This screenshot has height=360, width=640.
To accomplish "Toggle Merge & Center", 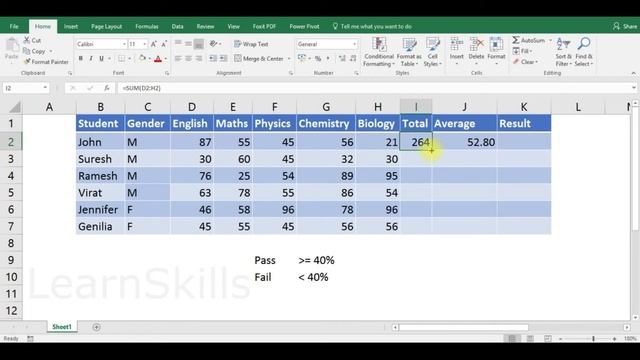I will (x=259, y=59).
